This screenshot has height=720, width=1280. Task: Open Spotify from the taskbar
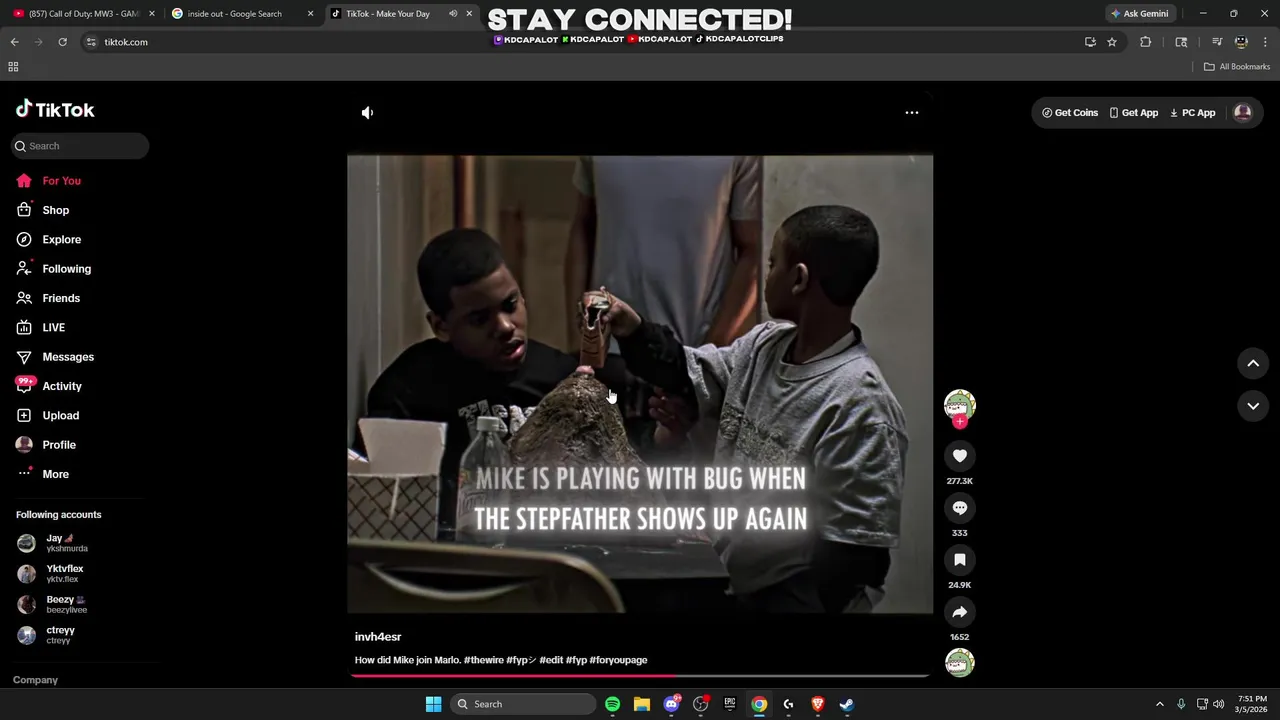tap(613, 704)
